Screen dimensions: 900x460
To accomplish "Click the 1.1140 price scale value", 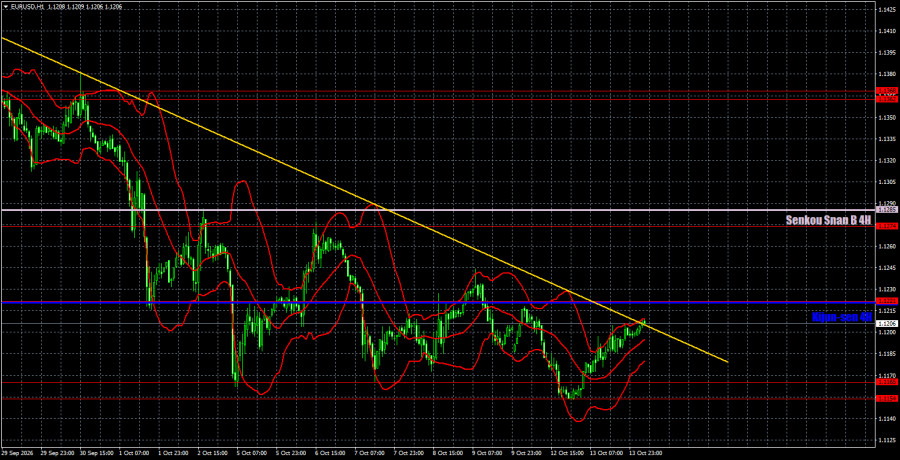I will [x=886, y=418].
